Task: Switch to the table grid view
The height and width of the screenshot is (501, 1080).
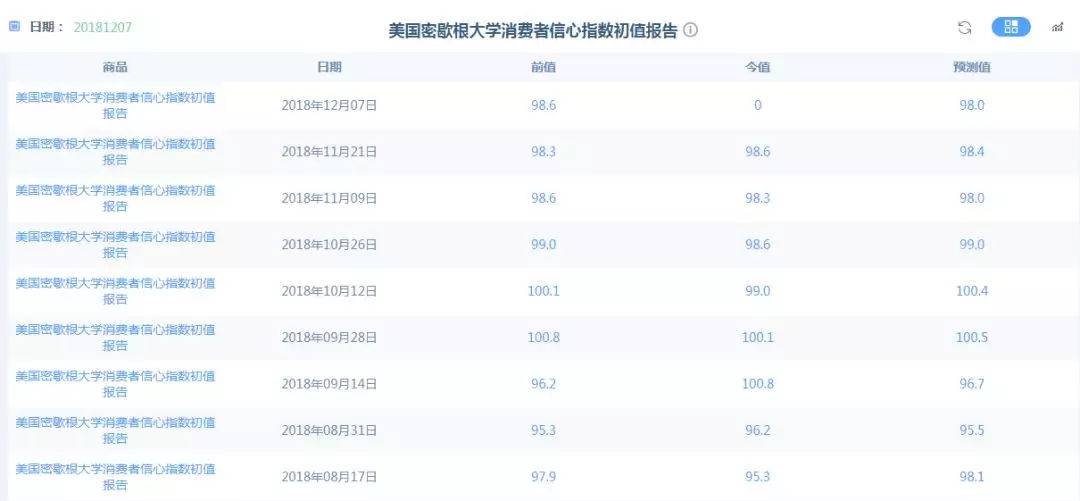Action: 1010,27
